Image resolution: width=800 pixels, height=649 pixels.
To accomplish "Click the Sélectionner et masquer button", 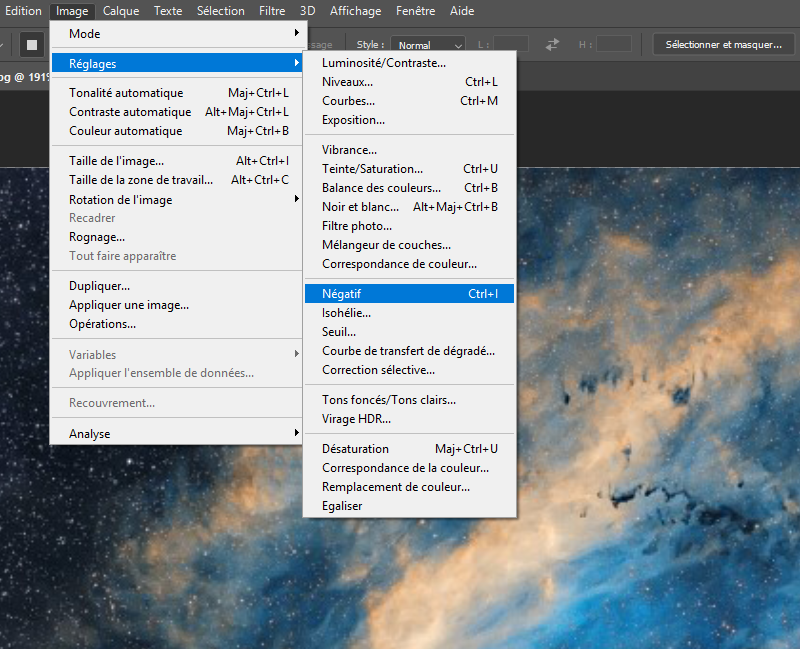I will coord(723,45).
